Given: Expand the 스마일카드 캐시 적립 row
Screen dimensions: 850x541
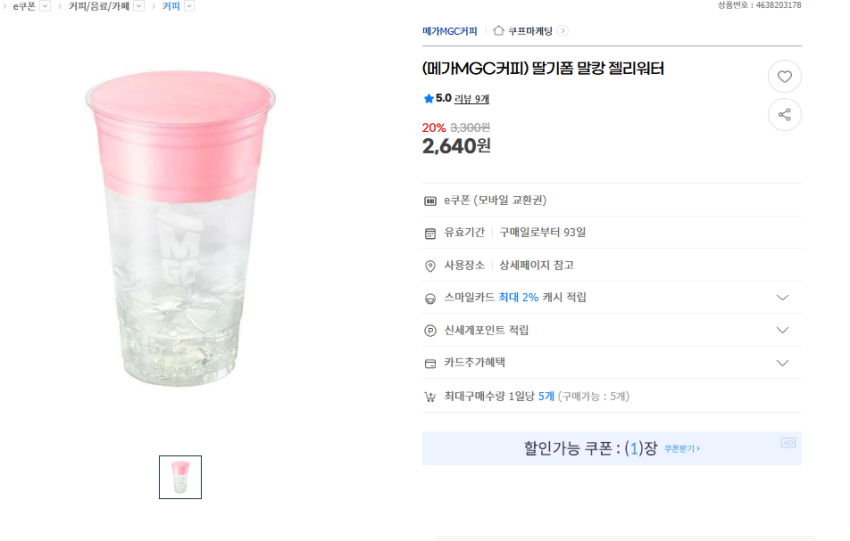Looking at the screenshot, I should 782,298.
